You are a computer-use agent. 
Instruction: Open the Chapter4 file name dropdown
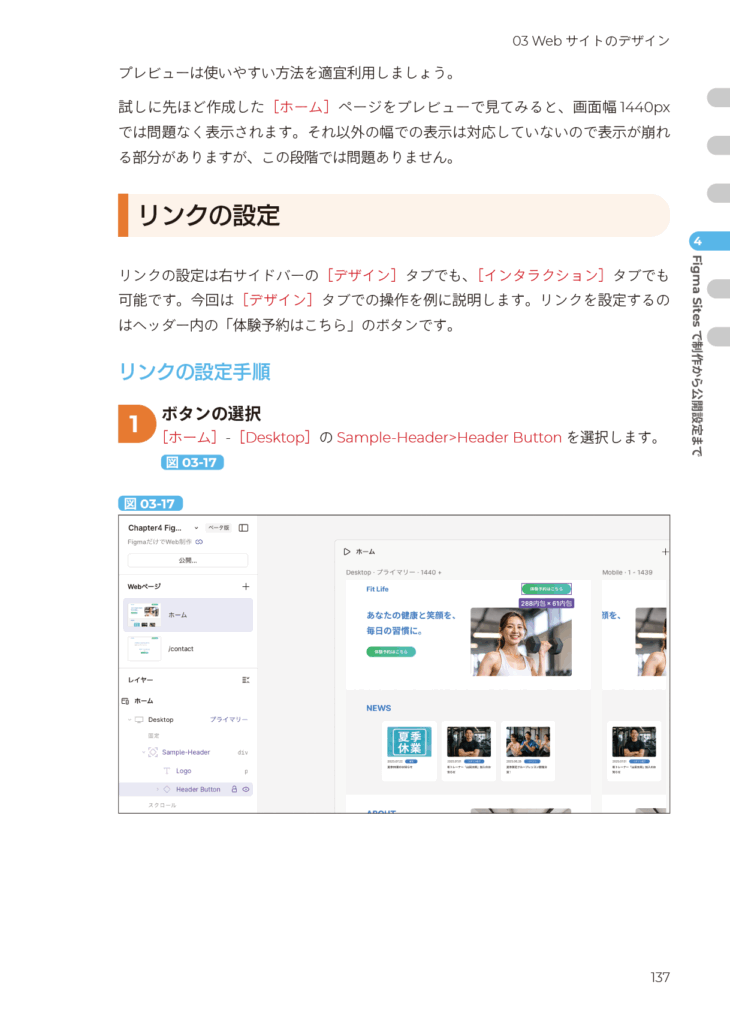196,527
